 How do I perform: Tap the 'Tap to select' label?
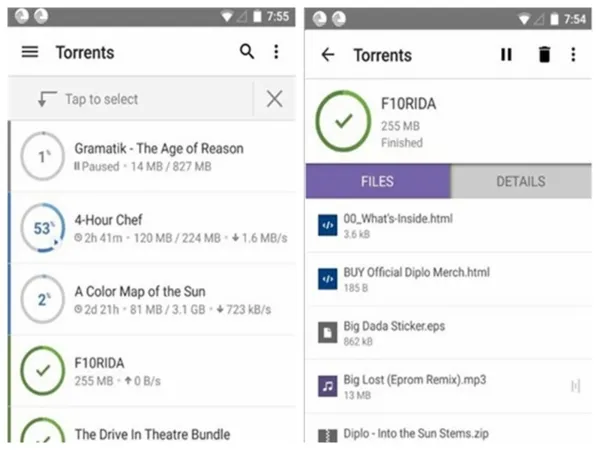101,99
